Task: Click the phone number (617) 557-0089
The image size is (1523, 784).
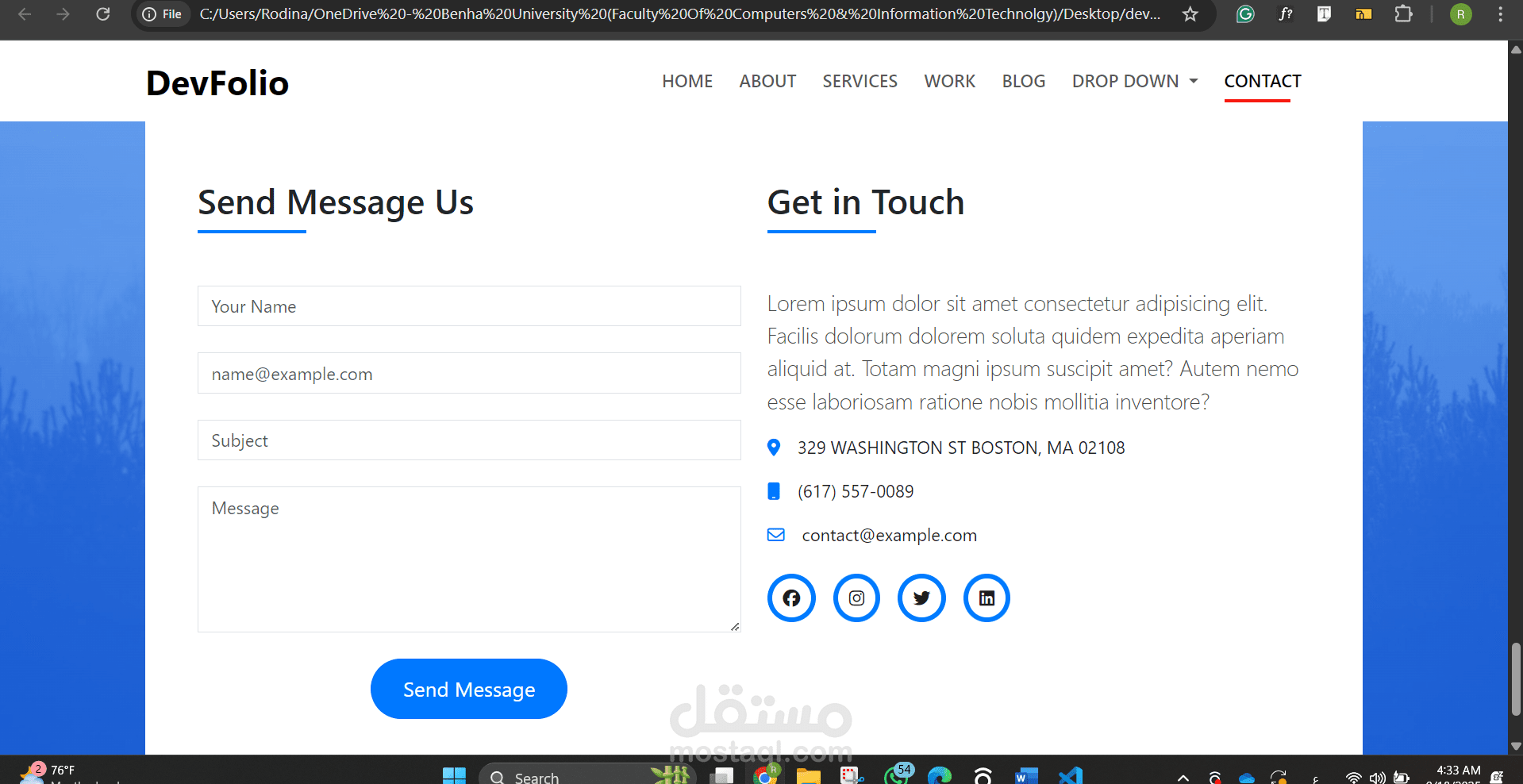Action: (x=856, y=491)
